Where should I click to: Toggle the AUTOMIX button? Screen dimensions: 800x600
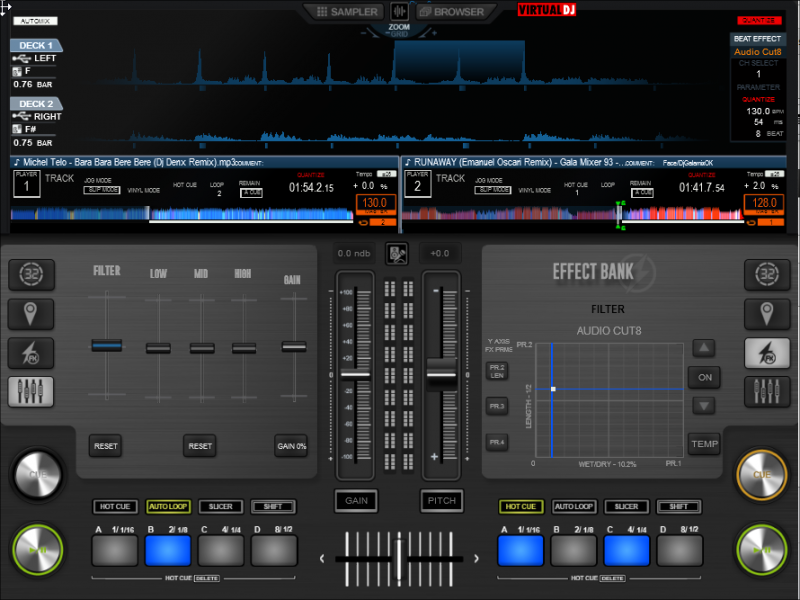click(35, 21)
